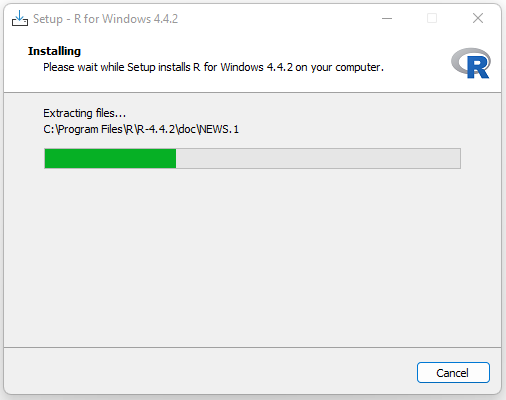Click the green filled part of progress bar
506x400 pixels.
click(110, 159)
